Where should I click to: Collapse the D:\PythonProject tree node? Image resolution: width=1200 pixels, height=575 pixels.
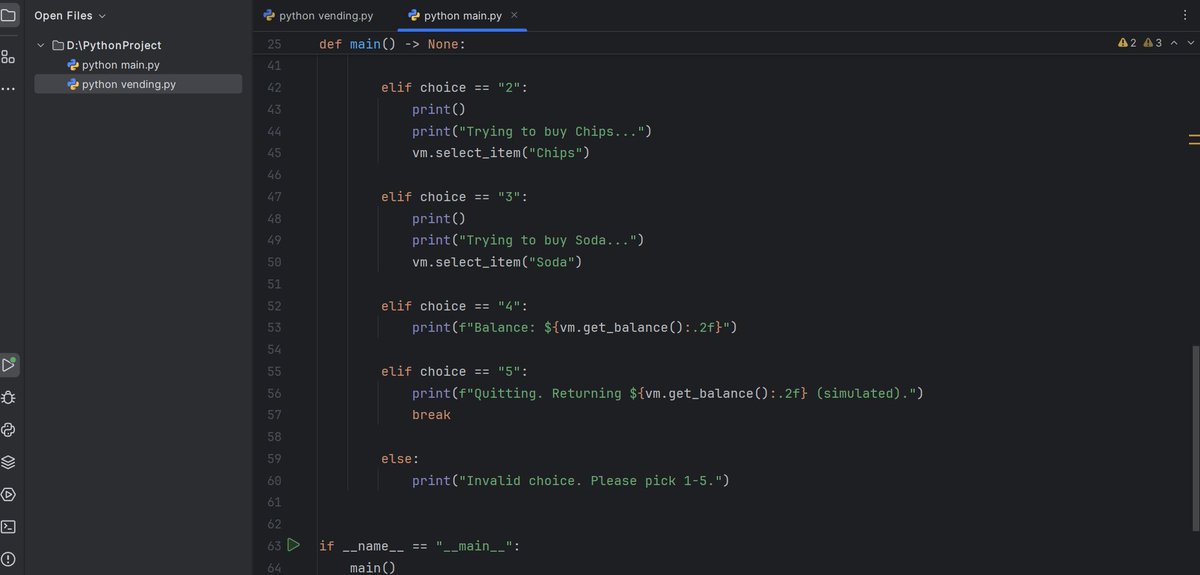coord(41,45)
